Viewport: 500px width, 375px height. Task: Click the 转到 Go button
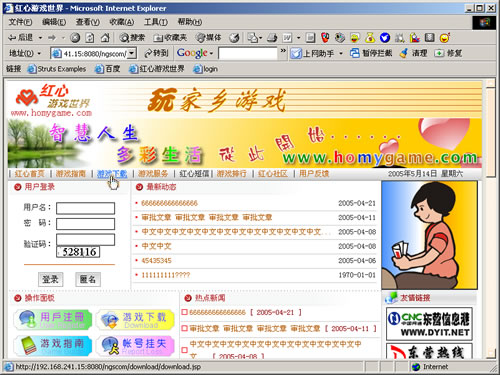(x=156, y=53)
